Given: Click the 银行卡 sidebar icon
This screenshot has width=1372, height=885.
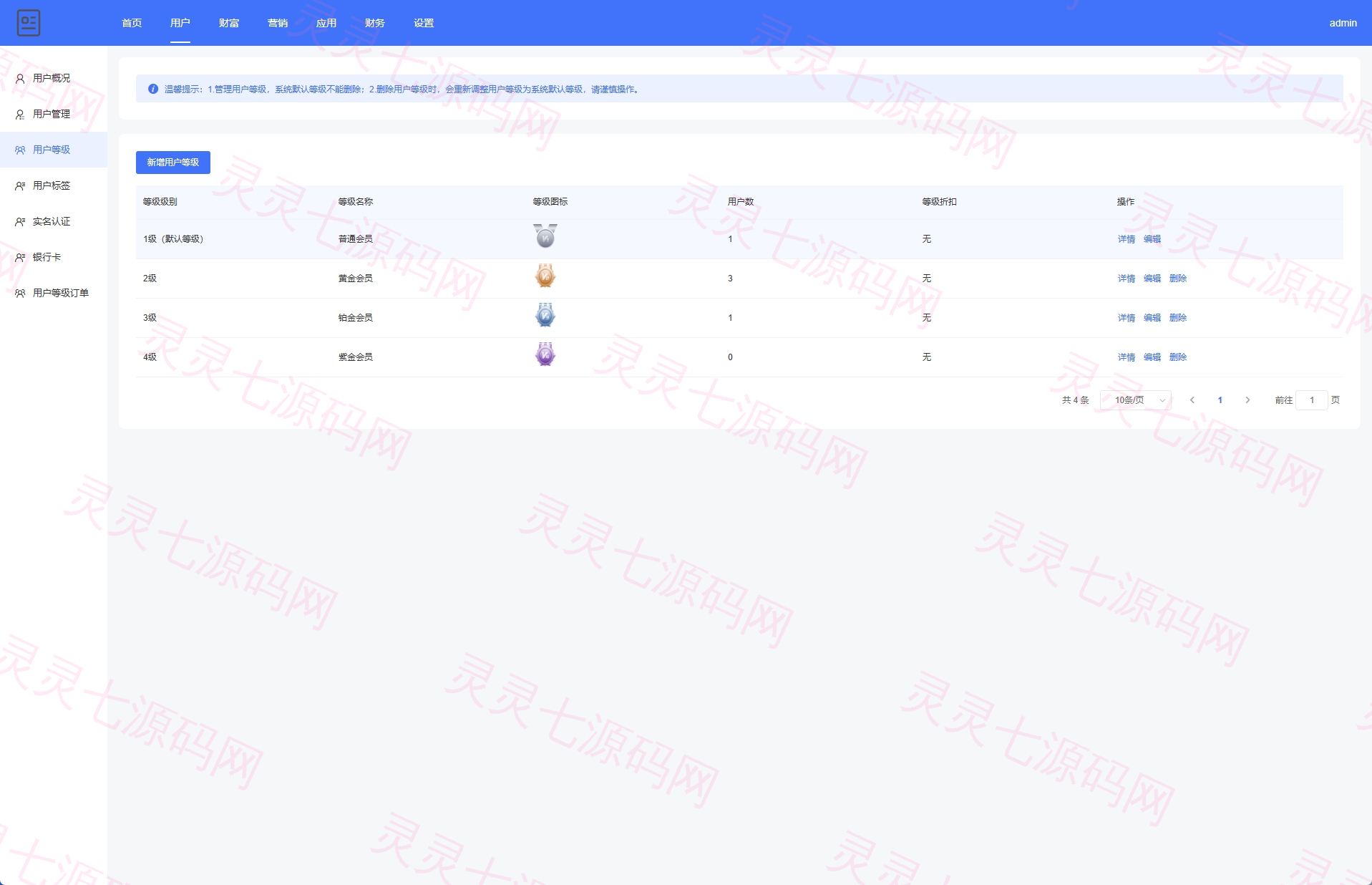Looking at the screenshot, I should point(20,257).
